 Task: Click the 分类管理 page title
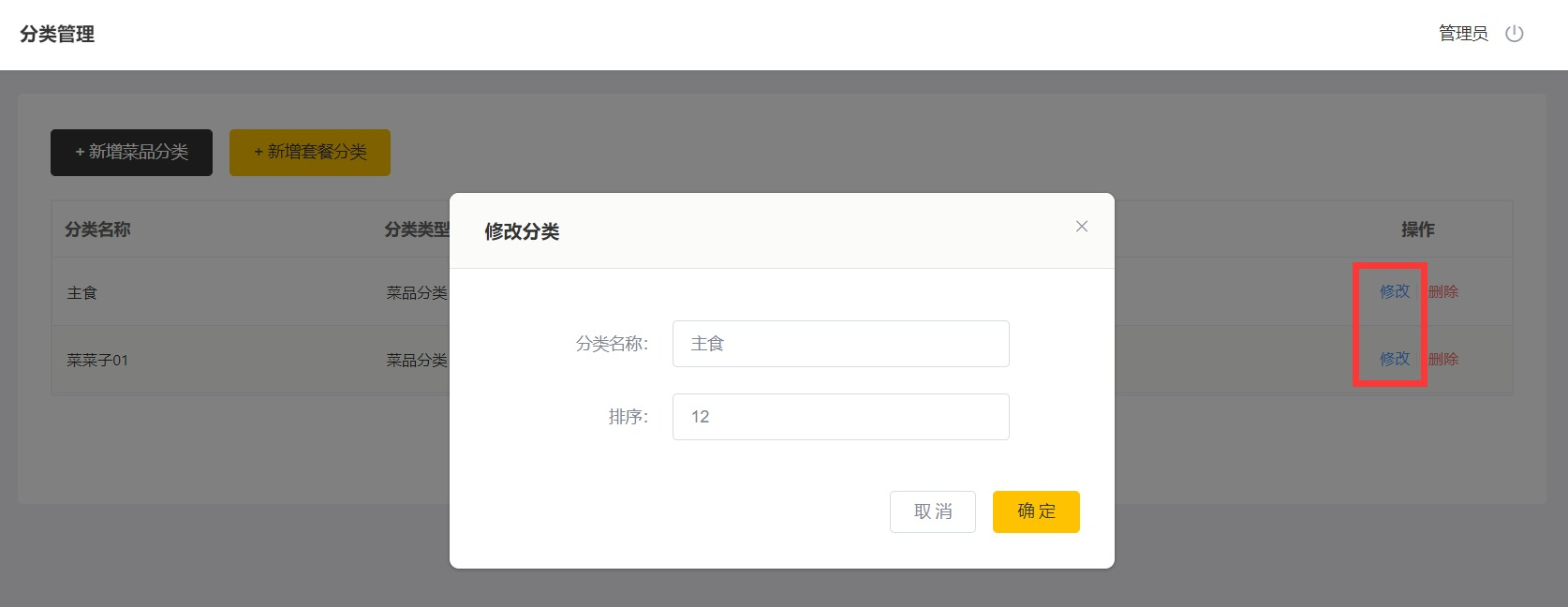pos(57,35)
